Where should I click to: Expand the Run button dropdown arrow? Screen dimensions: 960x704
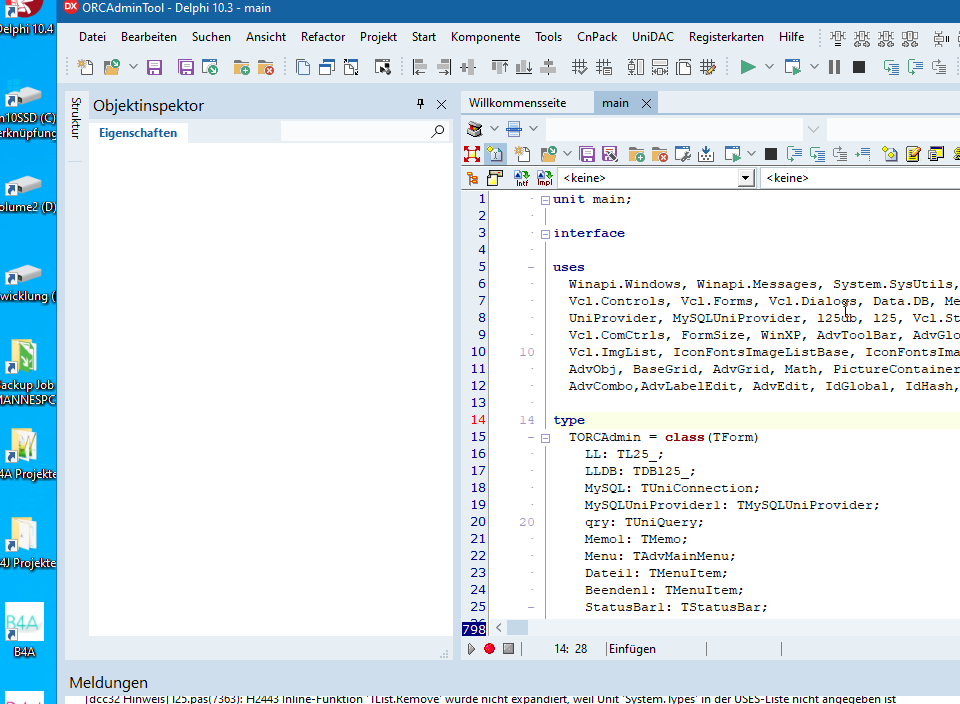pos(769,67)
